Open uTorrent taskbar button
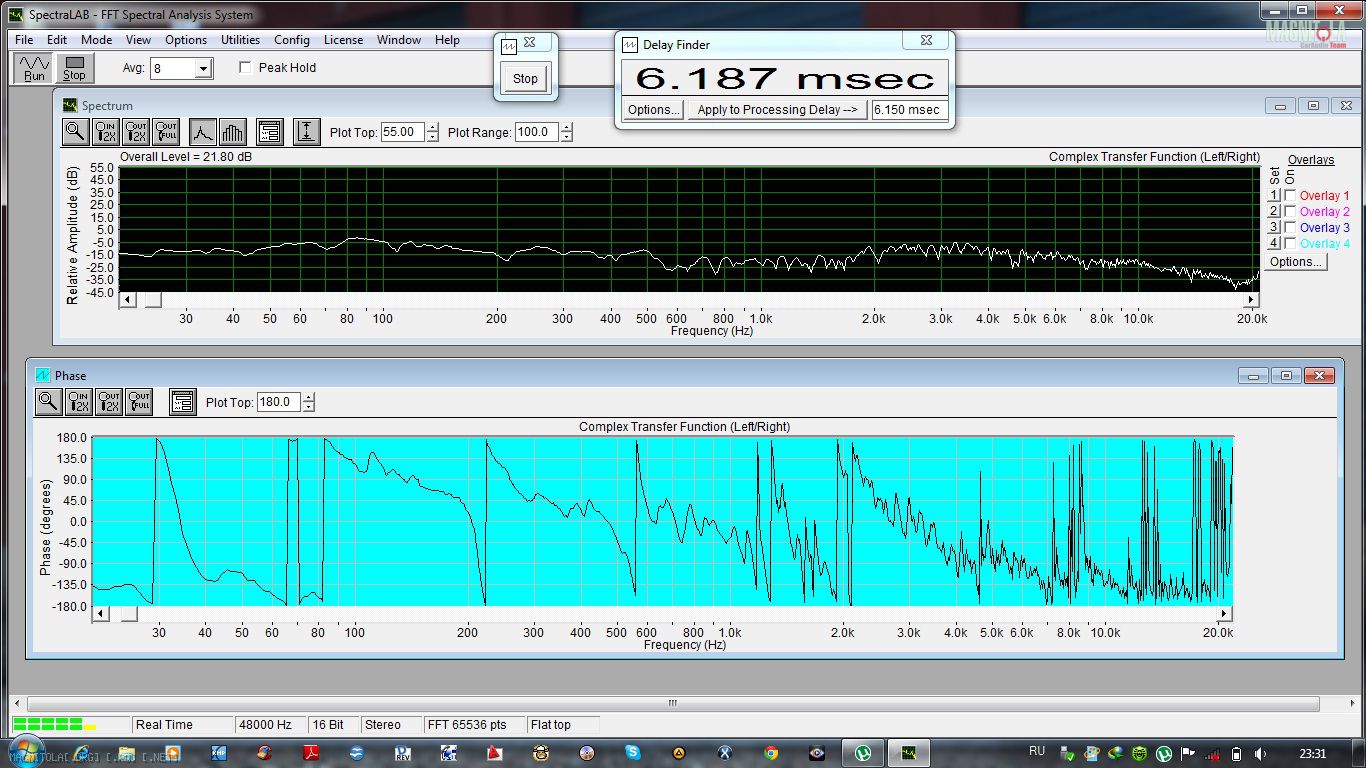 click(863, 752)
